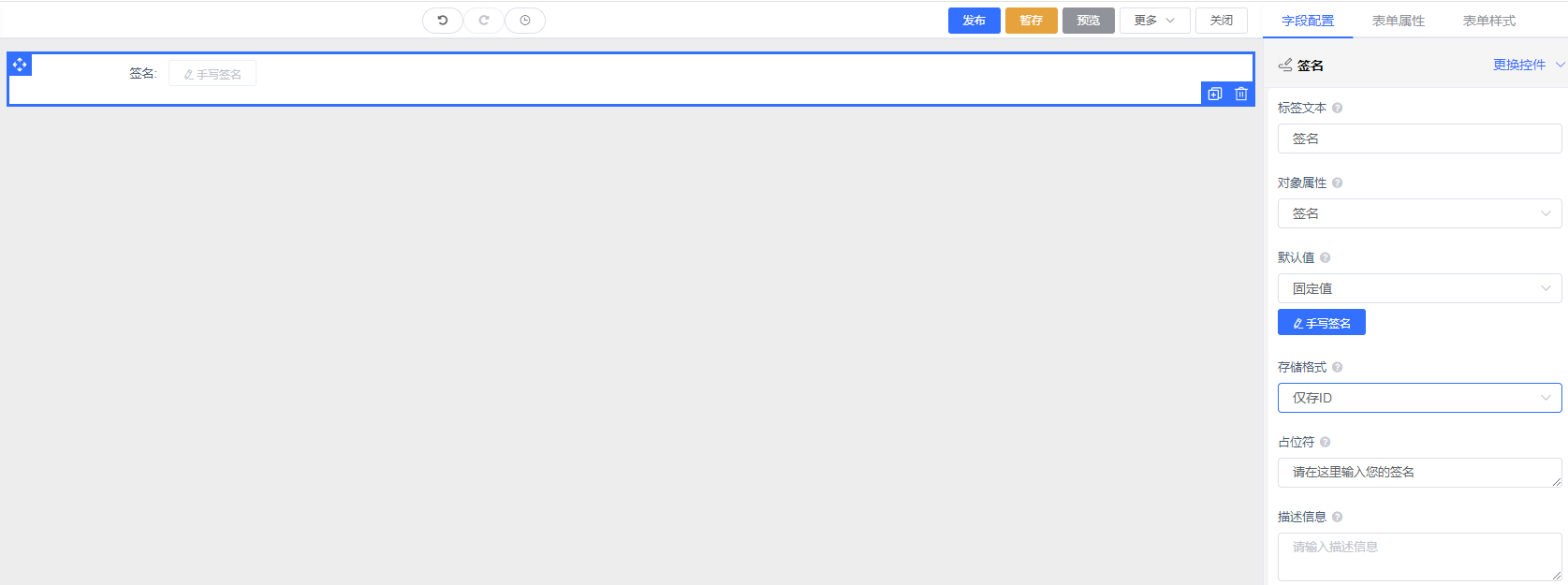Expand the 更换控件 dropdown link
The image size is (1568, 585).
pyautogui.click(x=1528, y=65)
